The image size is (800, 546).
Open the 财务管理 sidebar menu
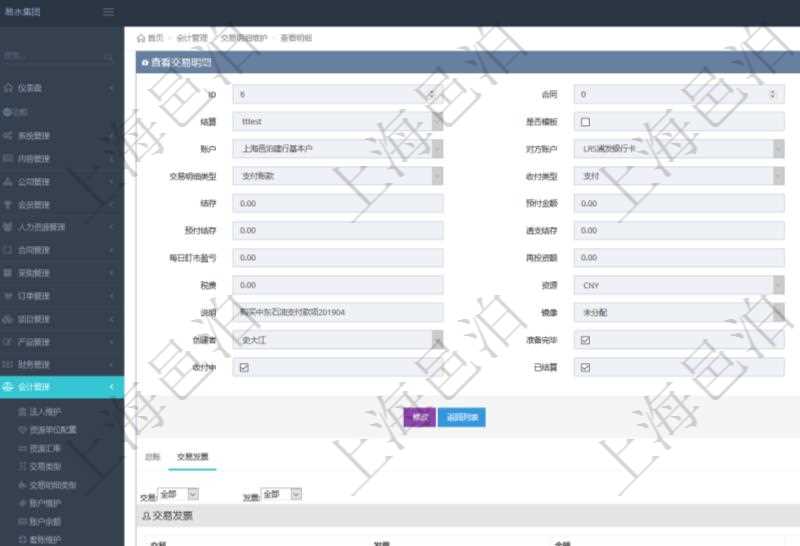point(61,364)
